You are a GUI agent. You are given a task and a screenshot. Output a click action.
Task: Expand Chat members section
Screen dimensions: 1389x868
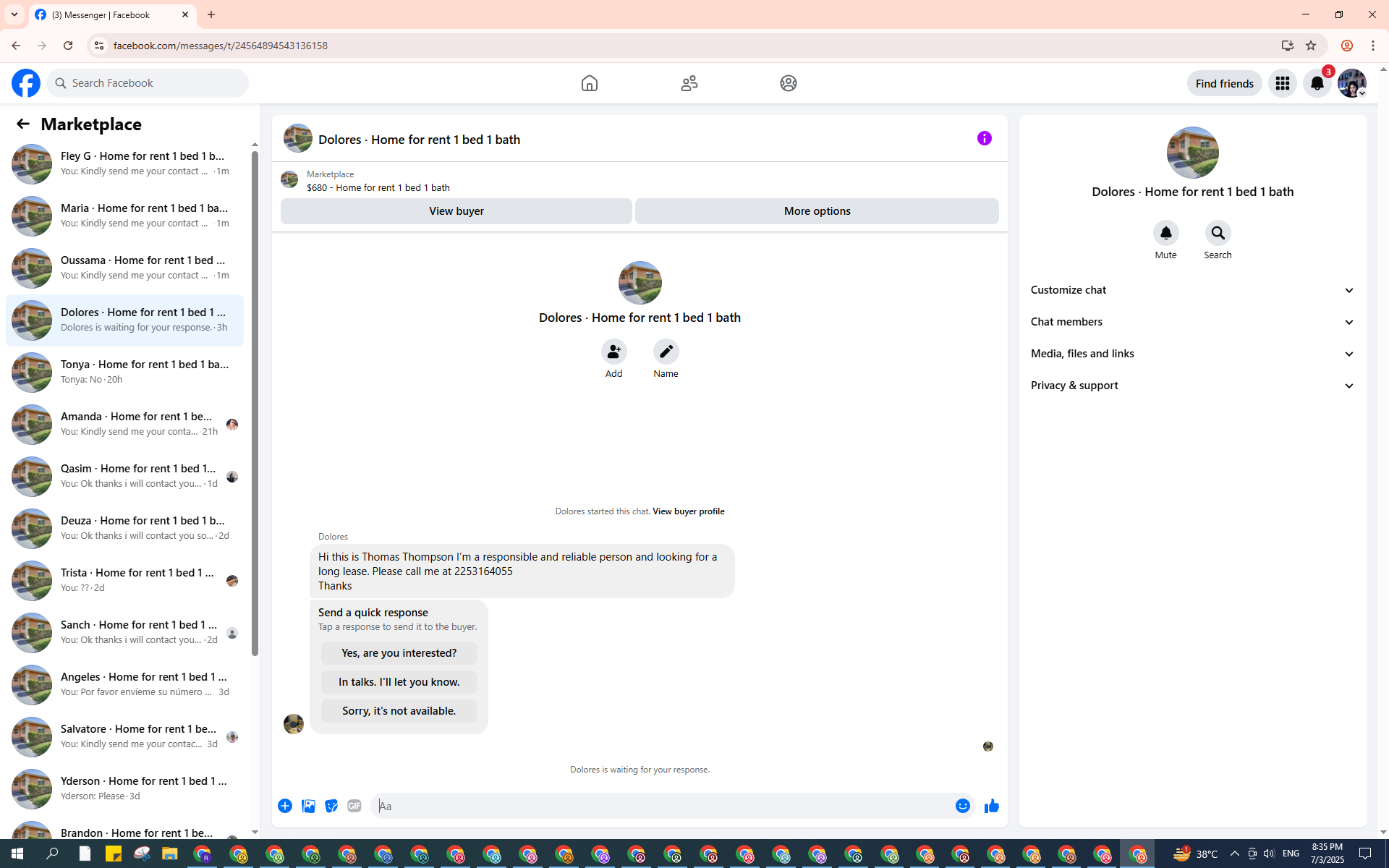point(1192,322)
